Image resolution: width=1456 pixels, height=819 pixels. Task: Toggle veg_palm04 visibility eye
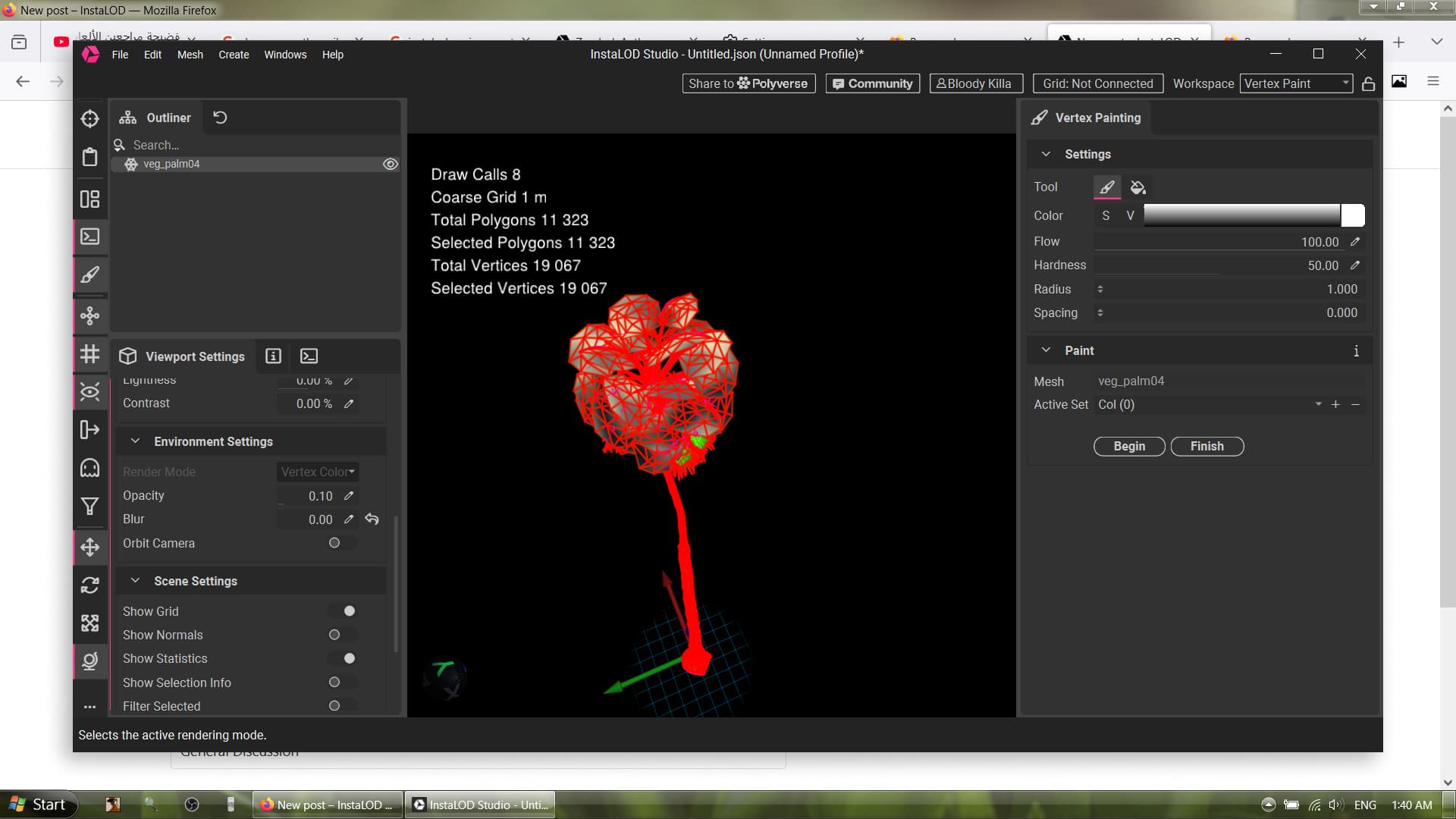click(x=391, y=164)
